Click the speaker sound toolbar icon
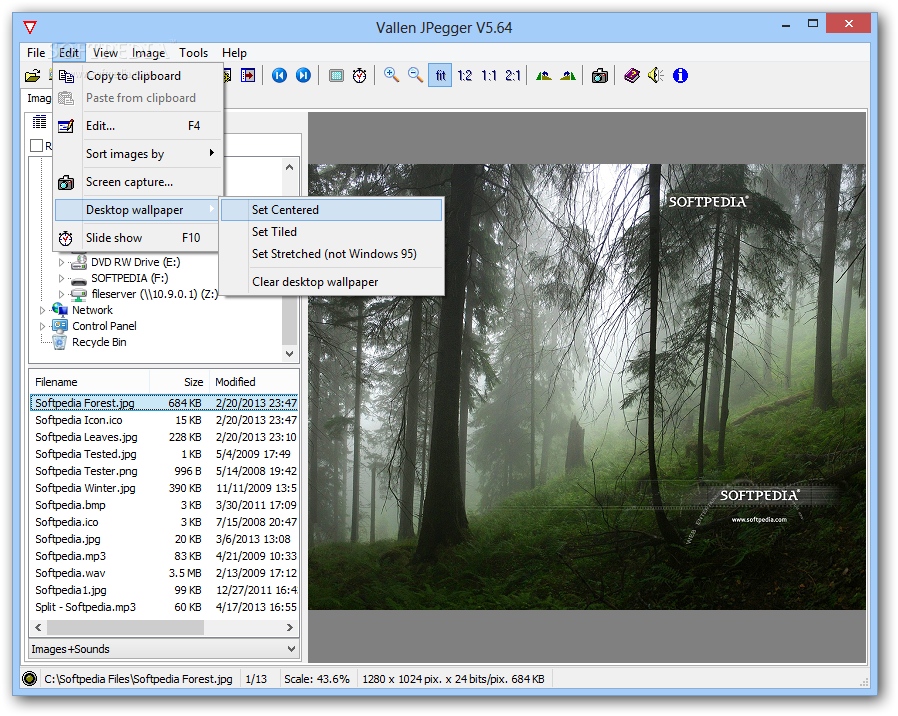The image size is (898, 716). point(656,76)
